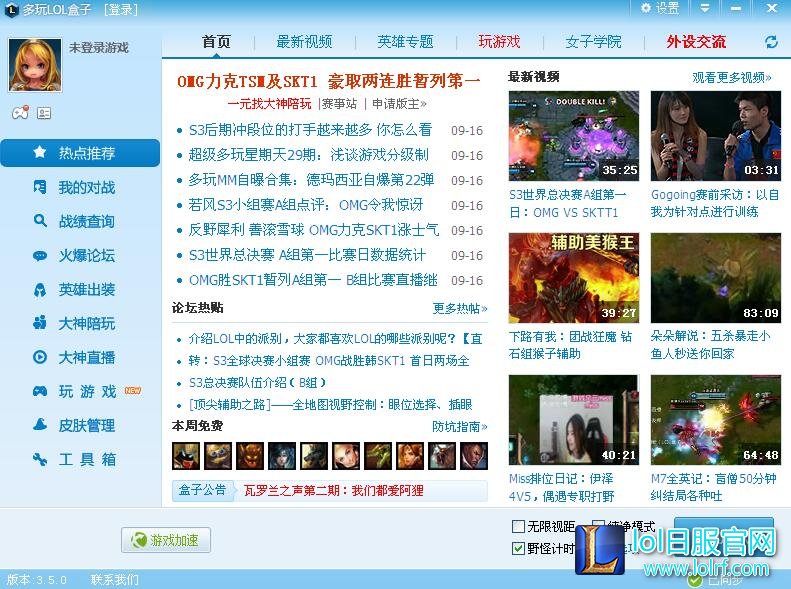Image resolution: width=791 pixels, height=589 pixels.
Task: Open headline OMG力克TSM及SKT1 article
Action: click(328, 81)
